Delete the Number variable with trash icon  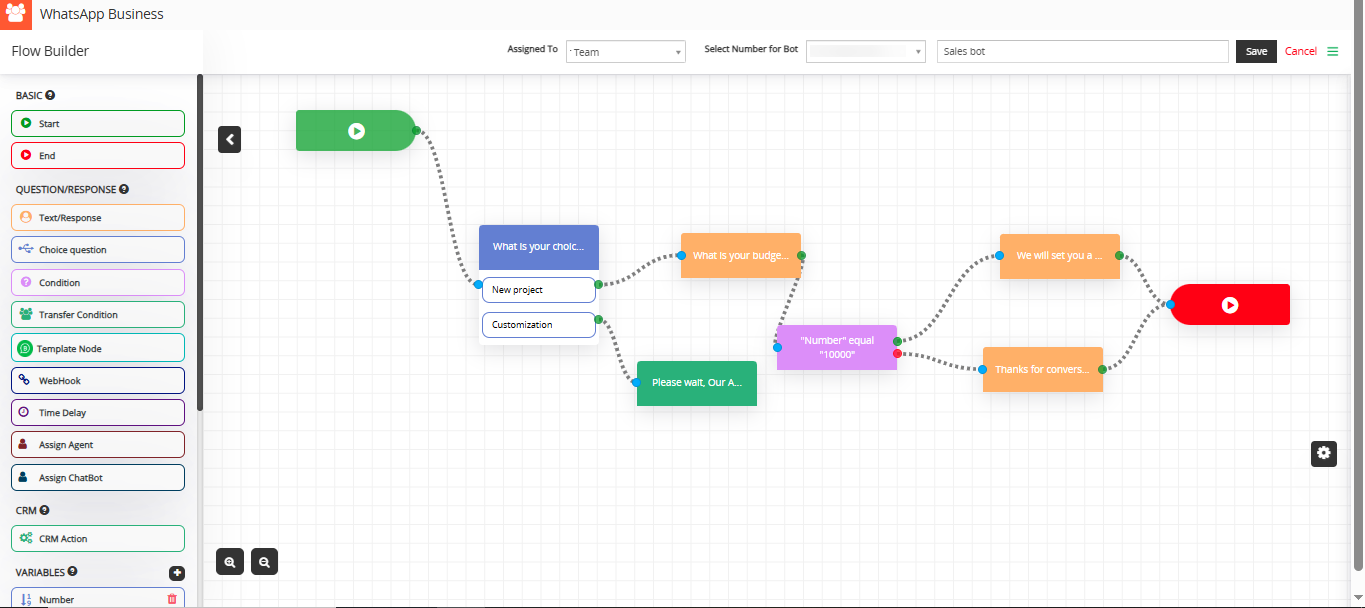172,599
